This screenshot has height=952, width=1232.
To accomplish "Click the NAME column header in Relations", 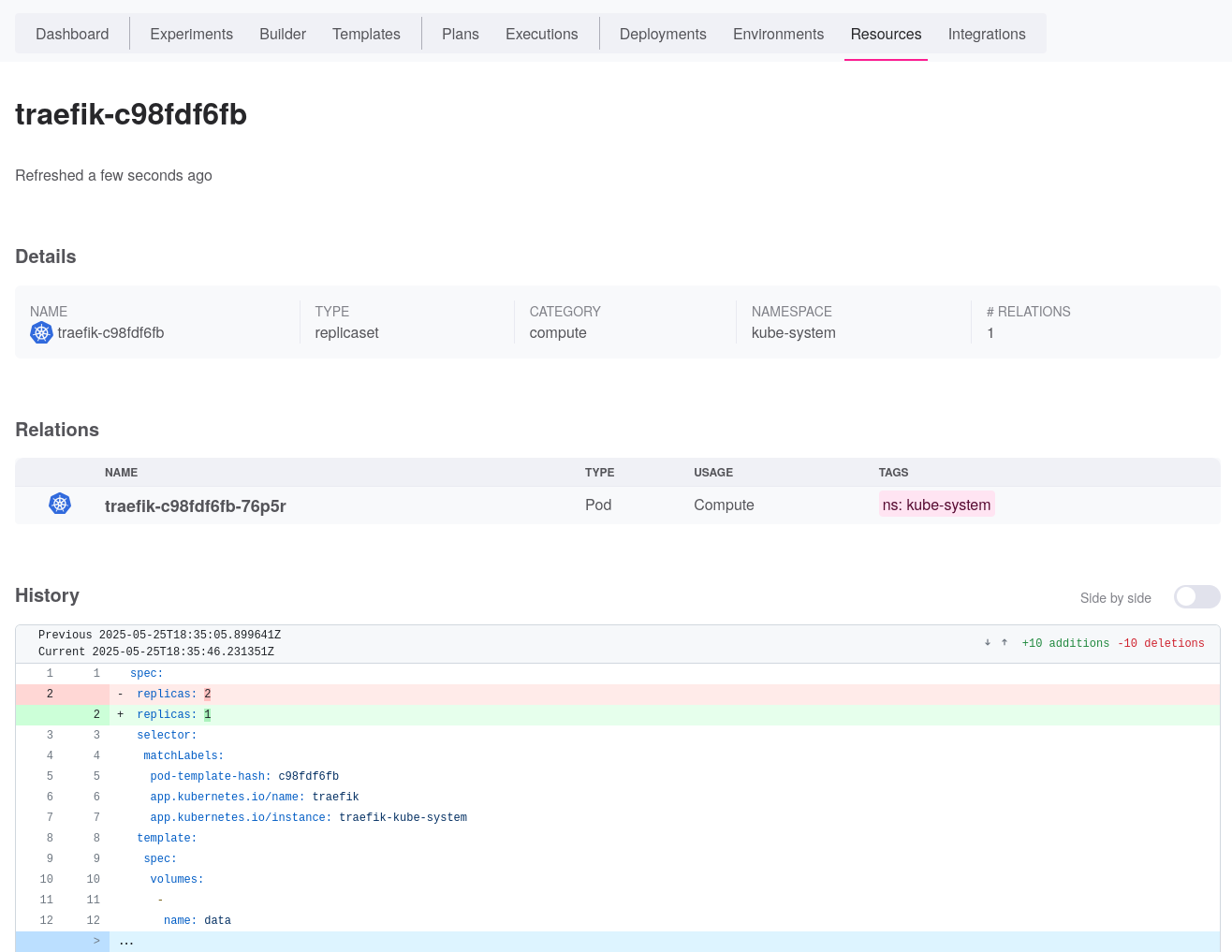I will pos(122,473).
